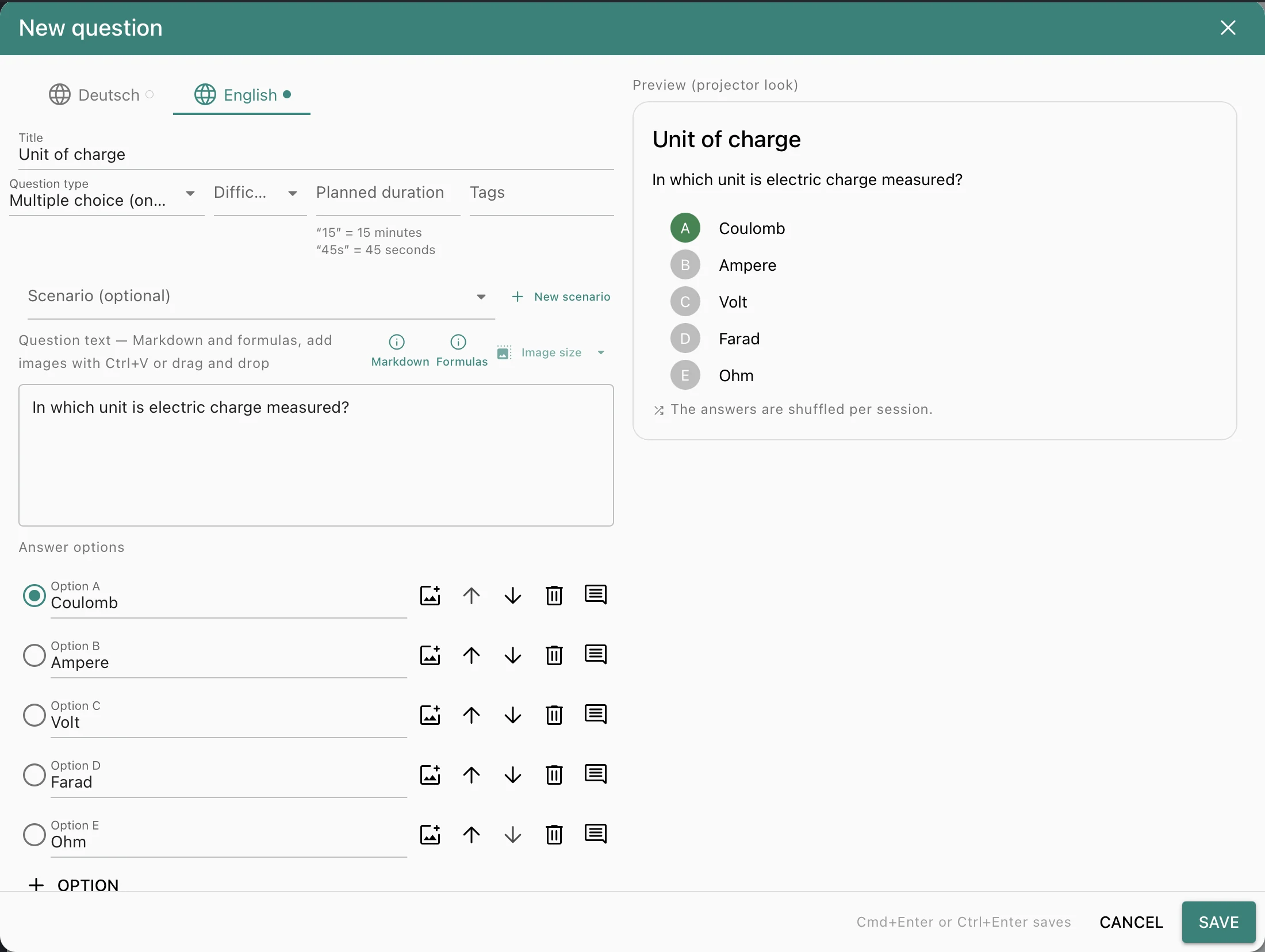
Task: Mark Option E Ohm as correct
Action: pyautogui.click(x=34, y=835)
